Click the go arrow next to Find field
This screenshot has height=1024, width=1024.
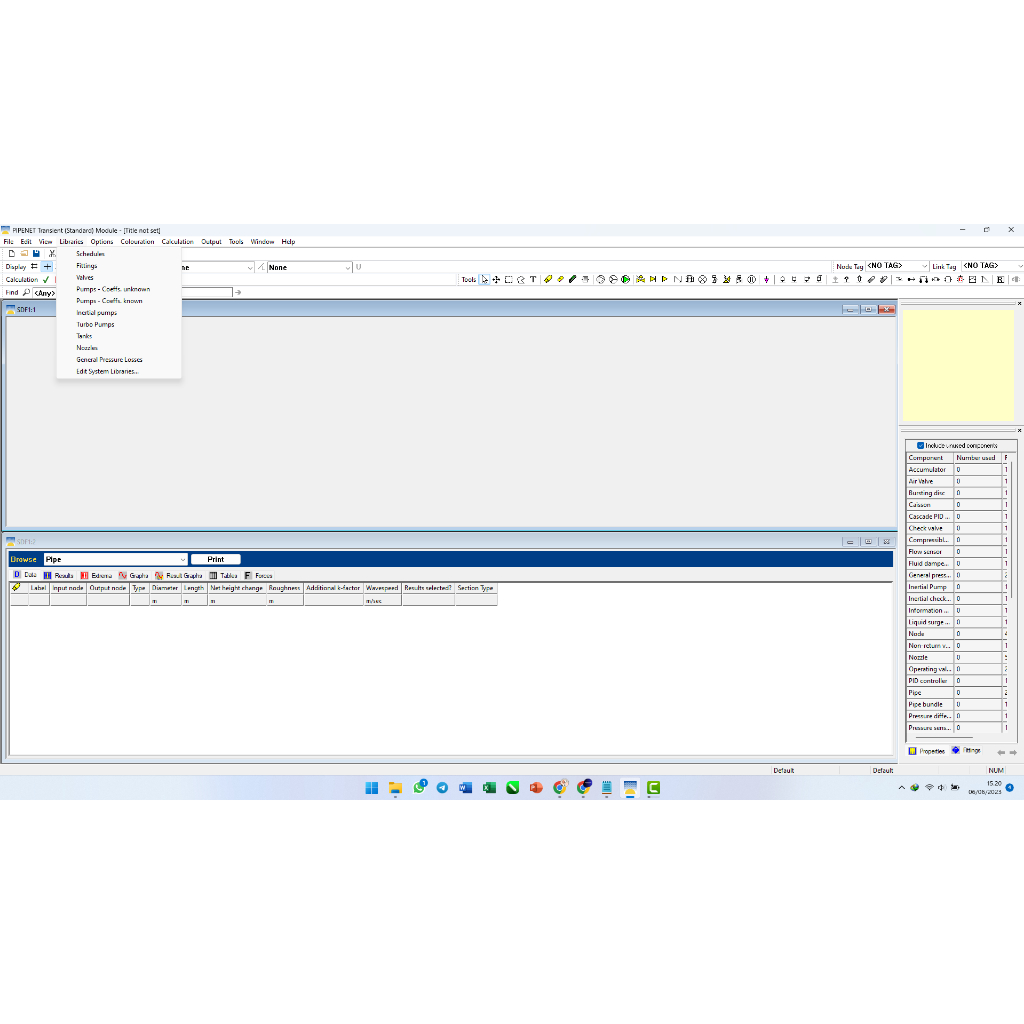238,293
